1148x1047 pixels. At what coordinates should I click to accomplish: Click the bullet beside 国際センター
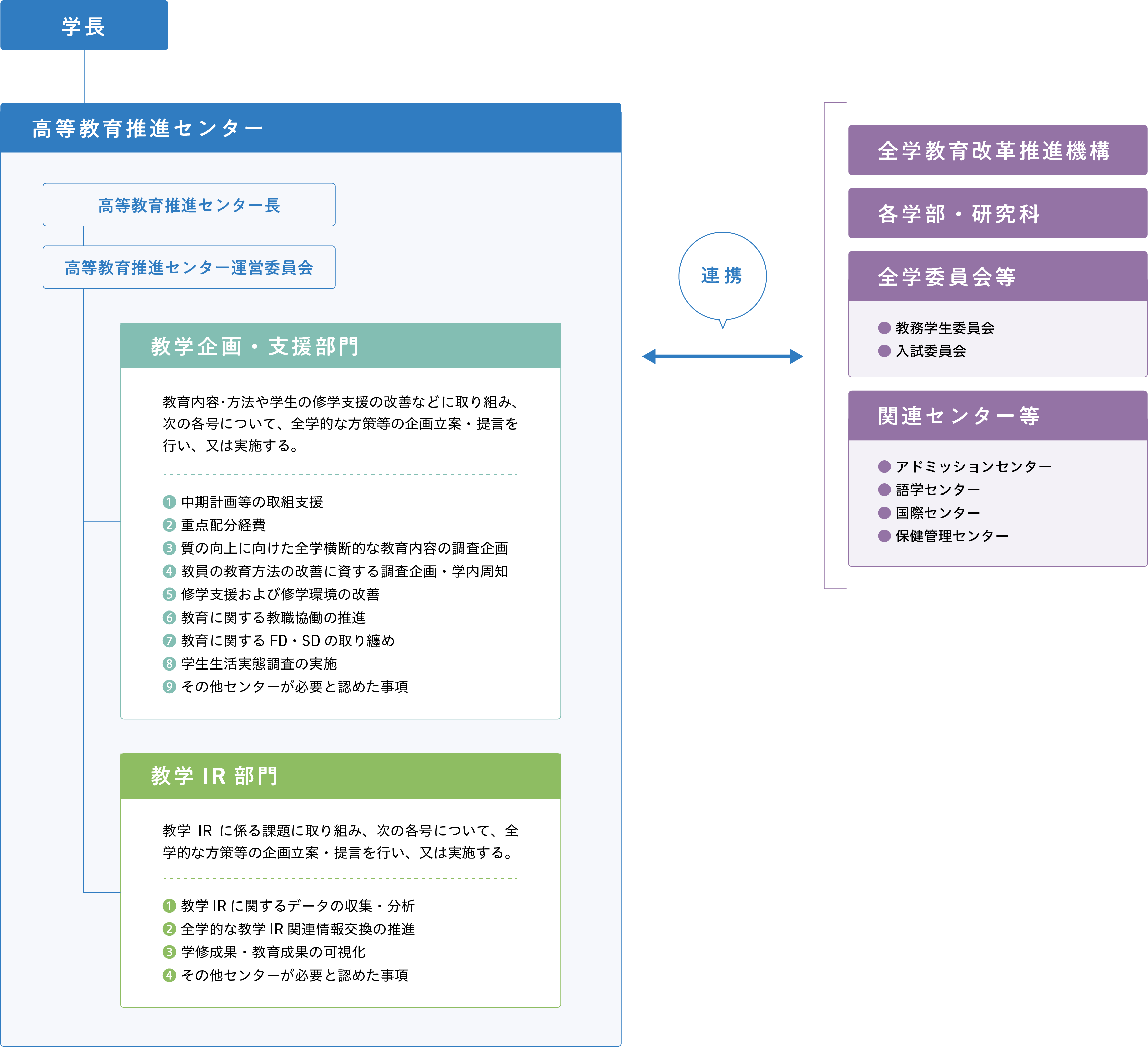click(884, 513)
